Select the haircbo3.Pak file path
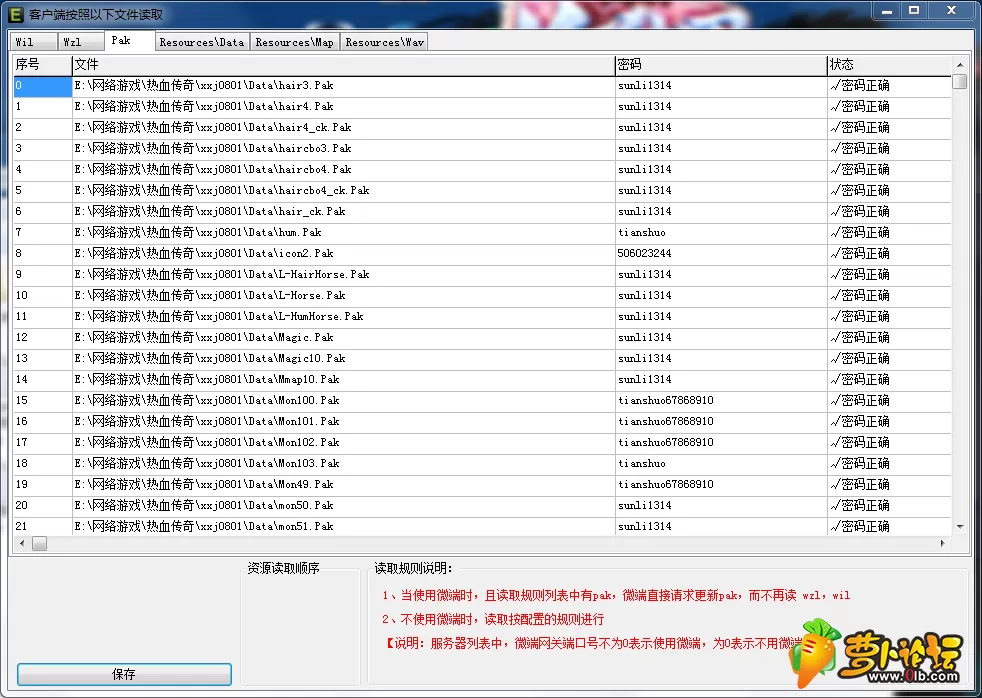This screenshot has width=982, height=698. (213, 148)
